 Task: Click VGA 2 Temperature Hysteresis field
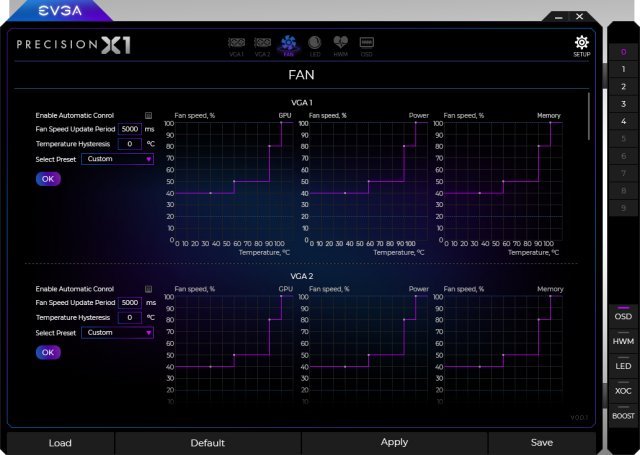130,317
